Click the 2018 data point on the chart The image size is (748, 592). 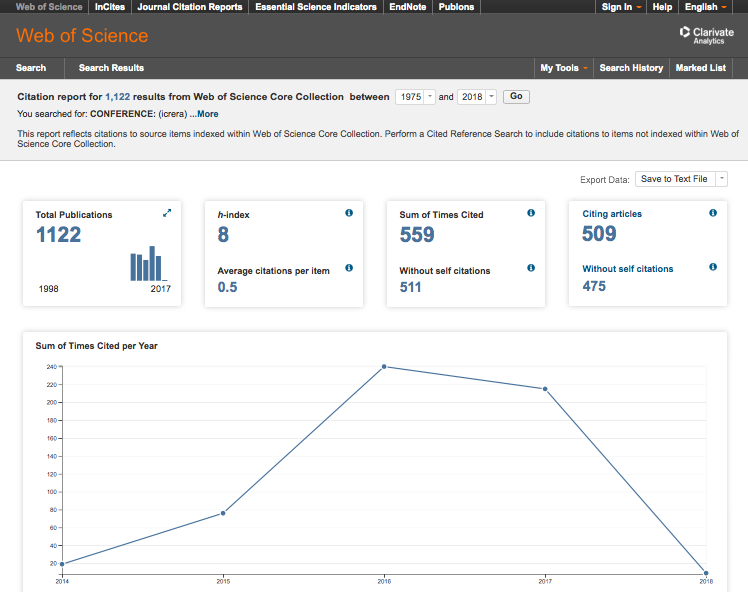(x=706, y=573)
